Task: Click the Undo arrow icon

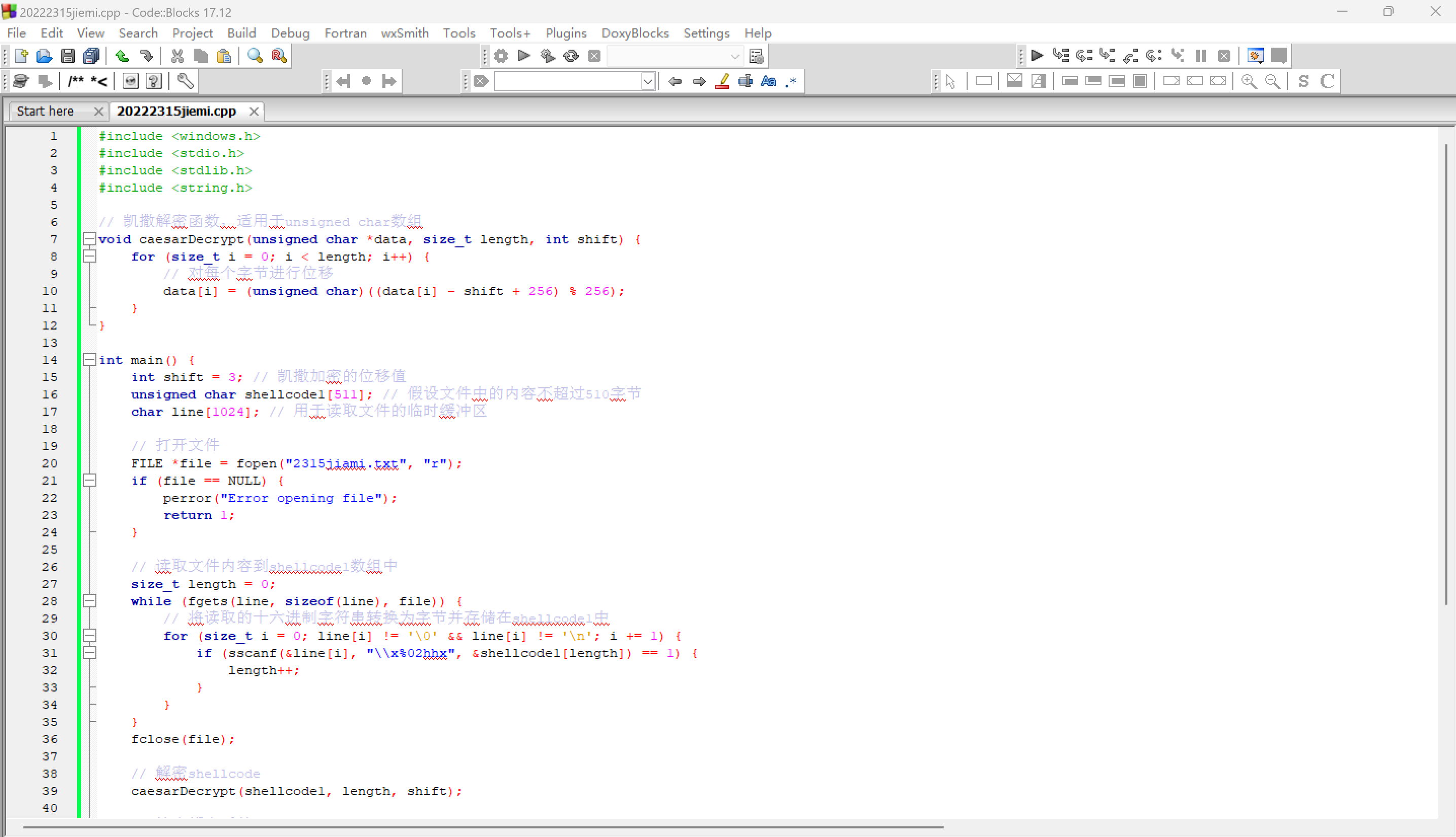Action: [121, 56]
